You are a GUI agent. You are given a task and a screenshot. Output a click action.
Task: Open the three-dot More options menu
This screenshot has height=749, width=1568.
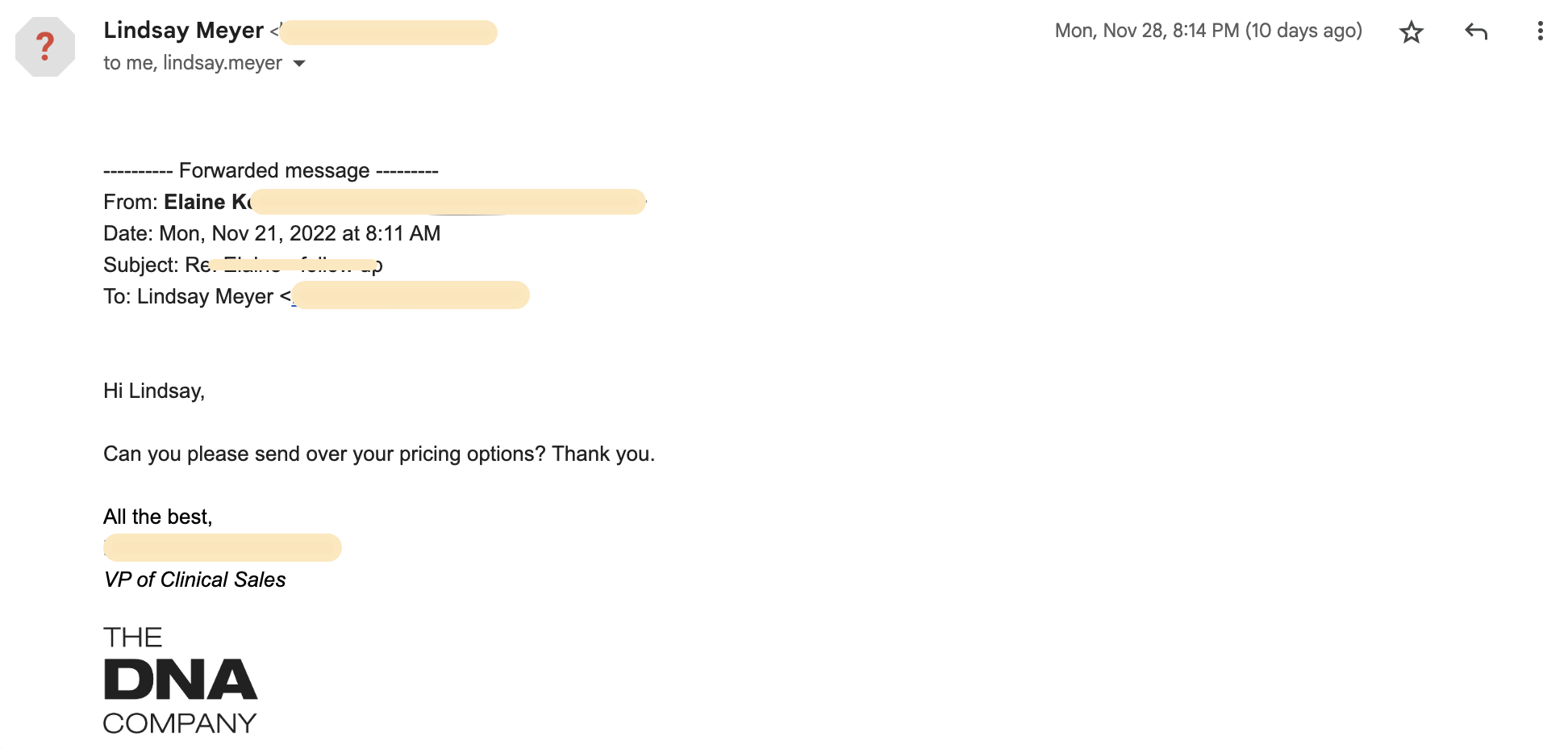pyautogui.click(x=1540, y=31)
